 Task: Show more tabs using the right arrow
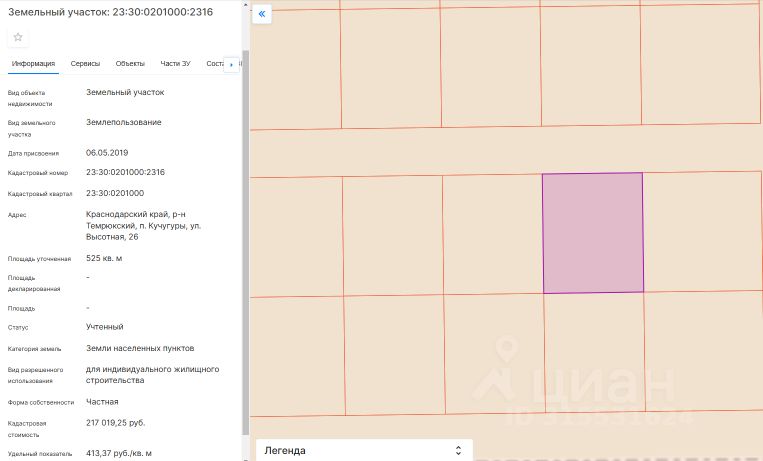(x=231, y=64)
